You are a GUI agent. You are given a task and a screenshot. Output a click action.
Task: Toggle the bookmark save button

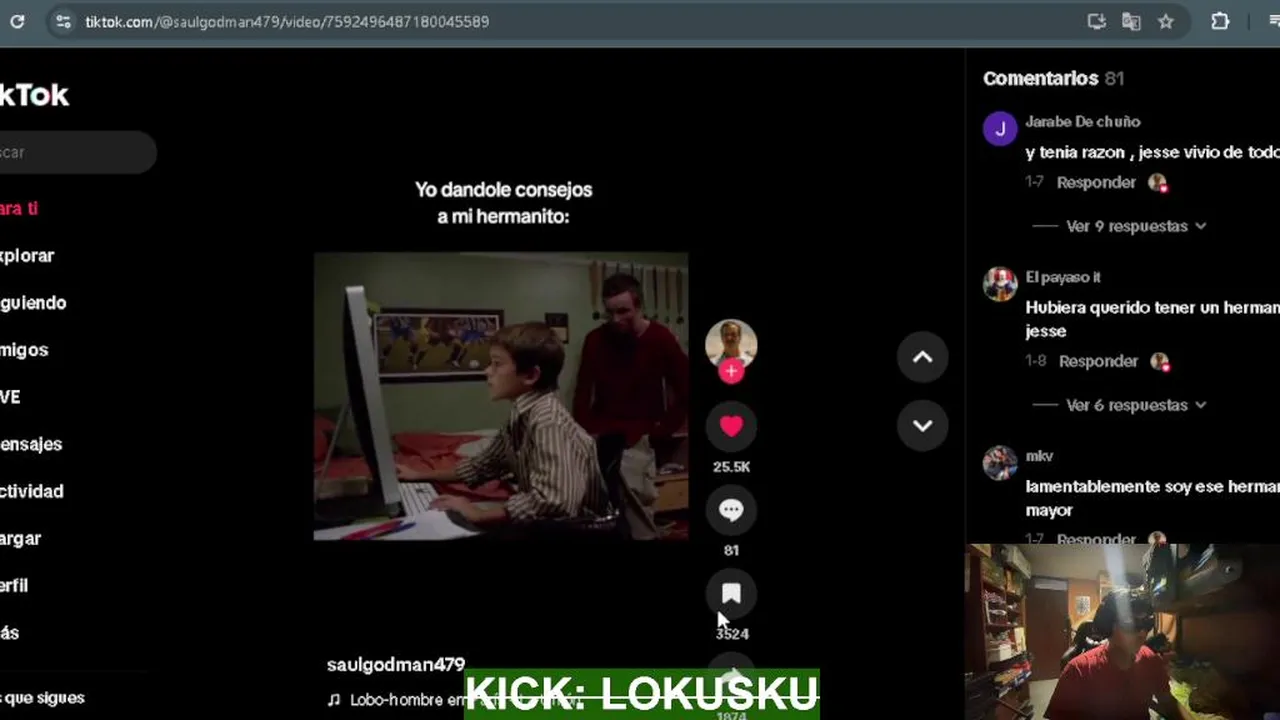point(731,593)
